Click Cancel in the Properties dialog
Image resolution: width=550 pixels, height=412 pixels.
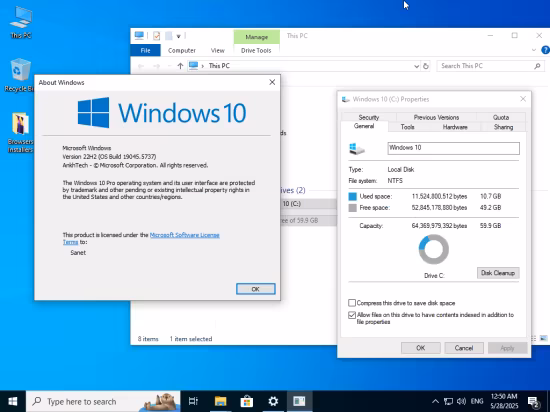(x=464, y=348)
